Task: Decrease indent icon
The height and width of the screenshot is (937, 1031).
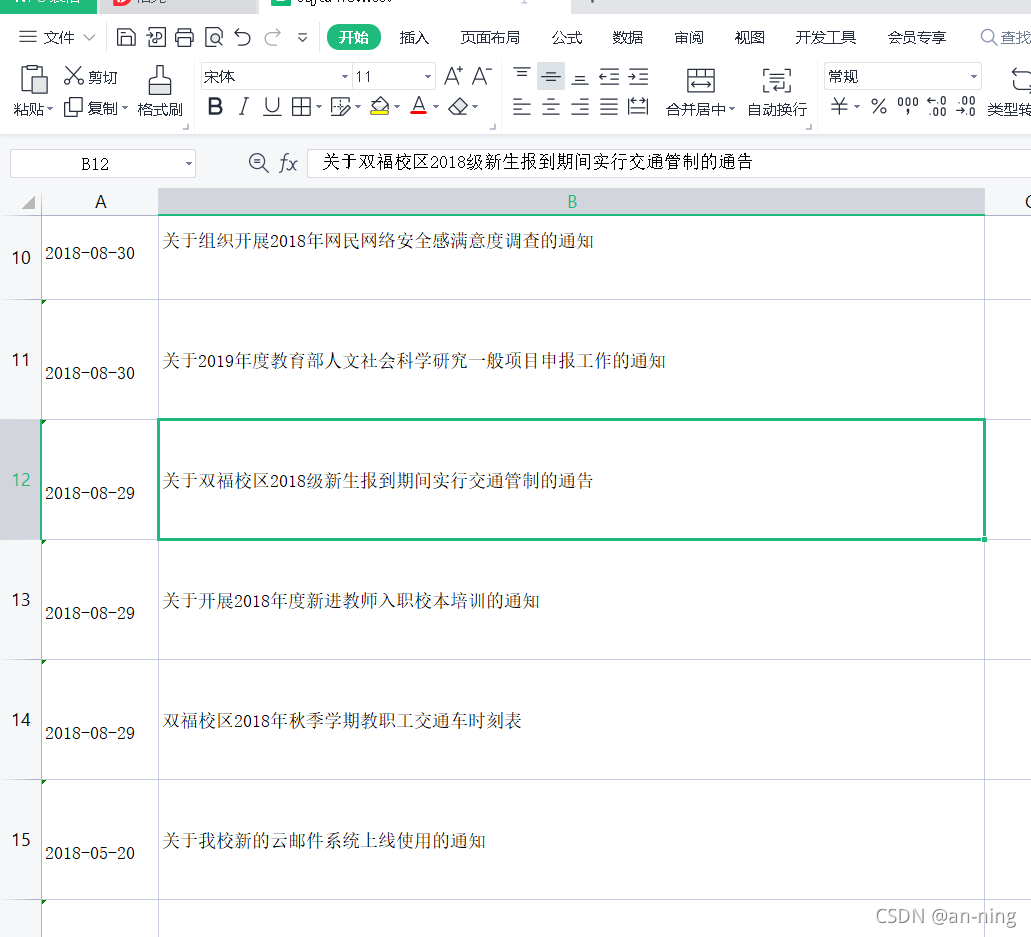Action: pos(609,77)
